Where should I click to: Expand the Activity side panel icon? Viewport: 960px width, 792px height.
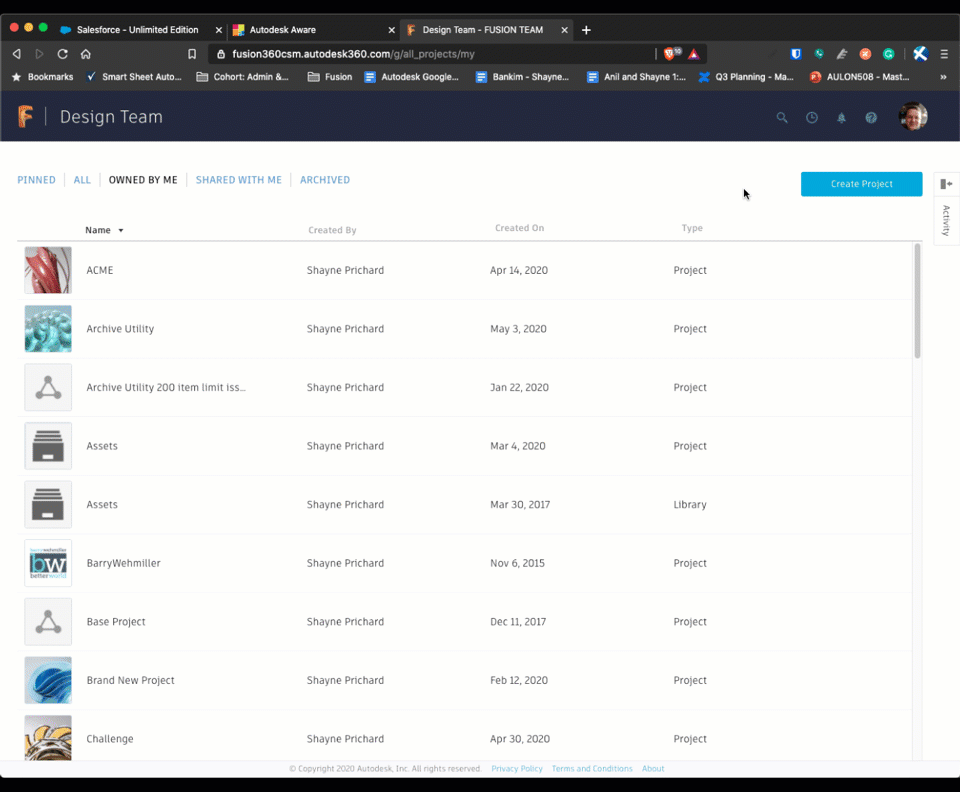point(947,184)
